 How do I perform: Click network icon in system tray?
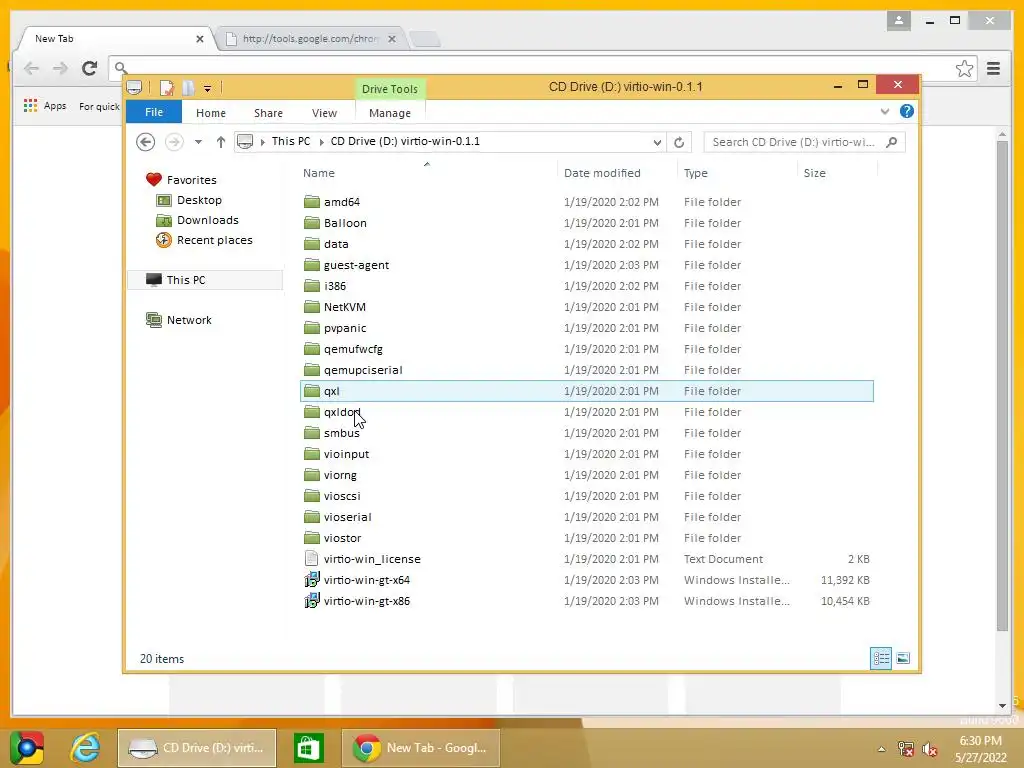905,749
